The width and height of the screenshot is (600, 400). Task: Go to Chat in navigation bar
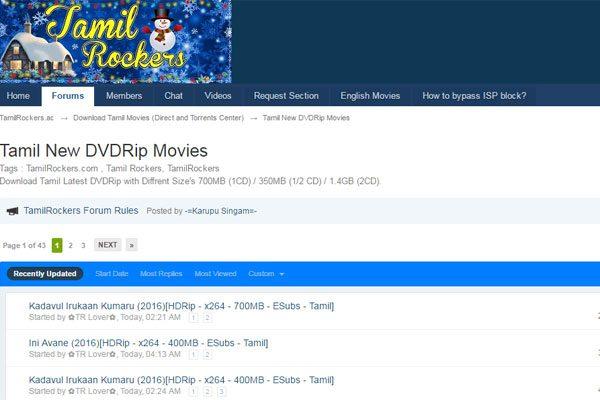click(173, 96)
